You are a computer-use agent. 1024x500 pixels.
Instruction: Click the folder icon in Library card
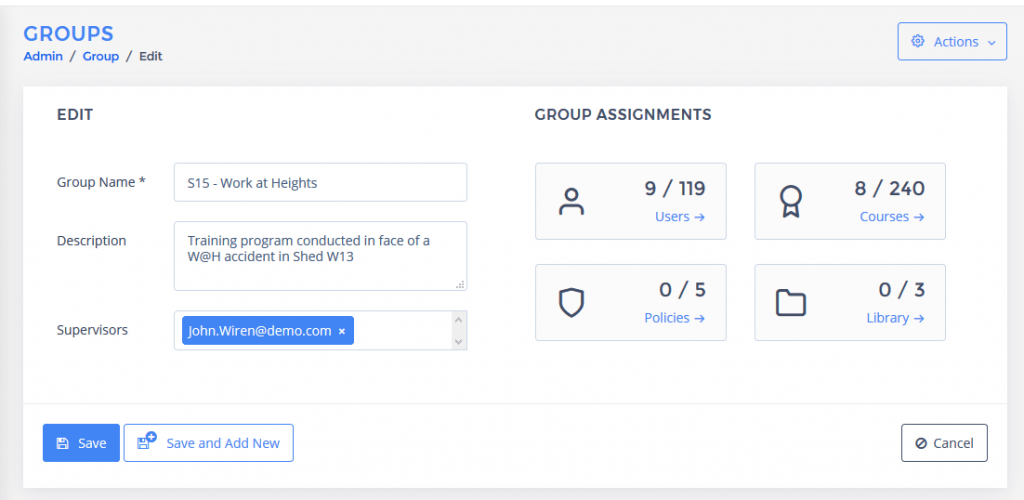(x=790, y=303)
